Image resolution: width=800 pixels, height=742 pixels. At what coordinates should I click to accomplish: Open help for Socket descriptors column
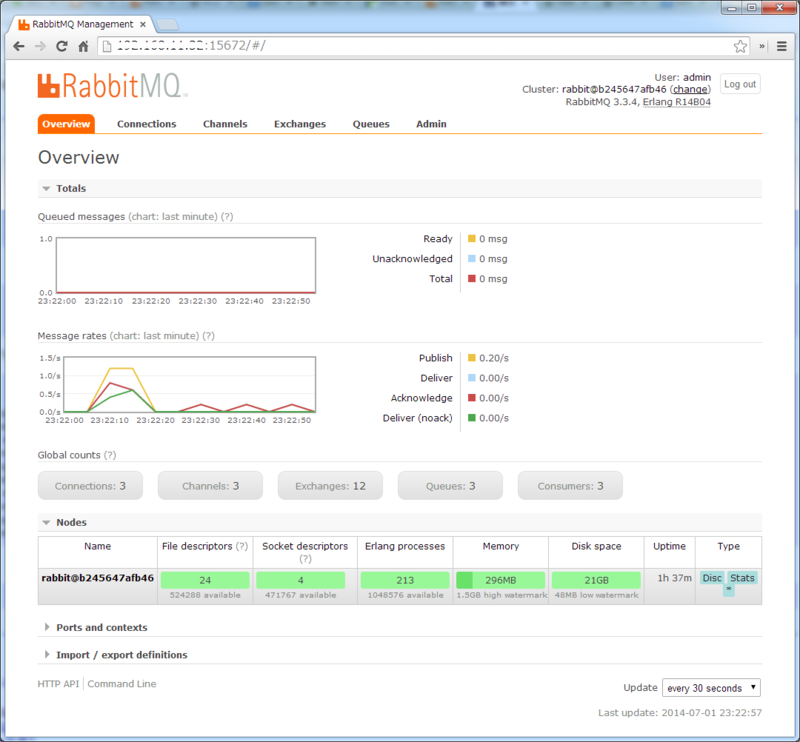(x=305, y=559)
